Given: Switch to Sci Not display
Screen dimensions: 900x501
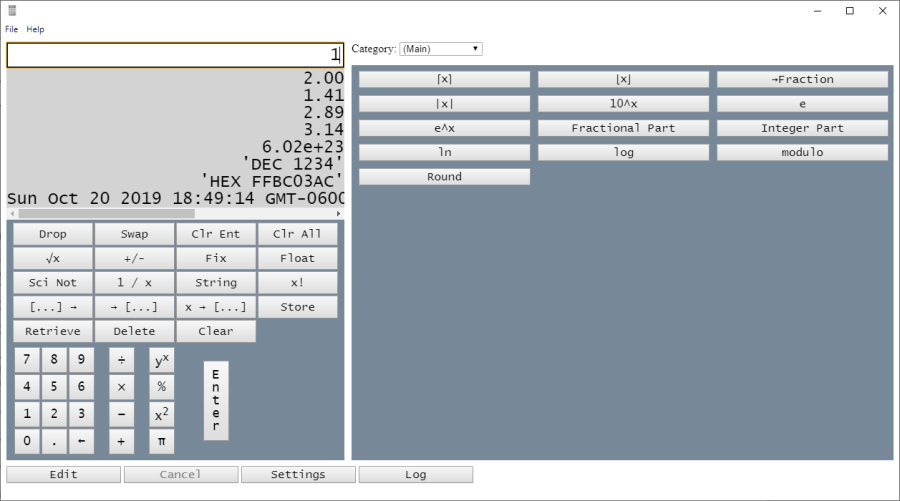Looking at the screenshot, I should click(53, 282).
